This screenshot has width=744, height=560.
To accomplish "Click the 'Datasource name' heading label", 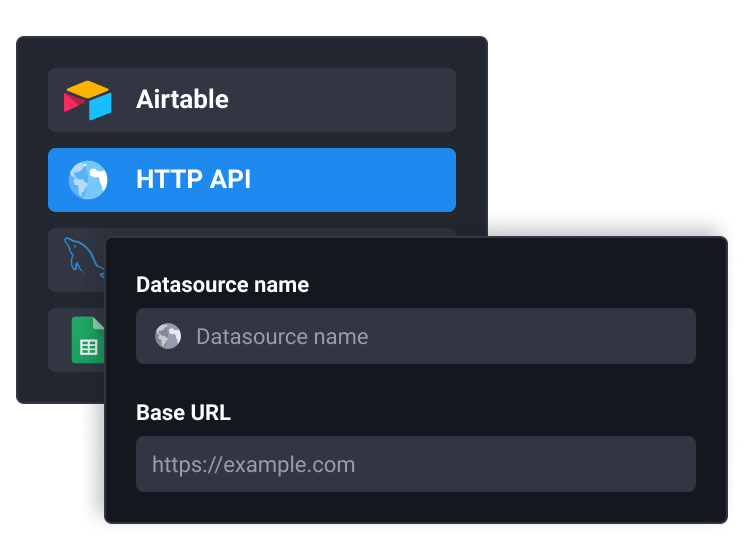I will 223,285.
